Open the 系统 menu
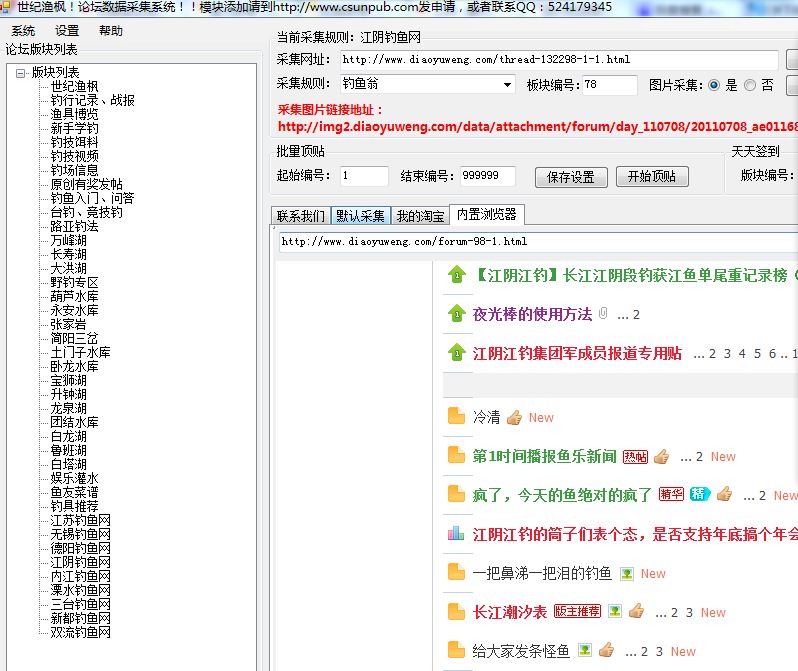Screen dimensions: 798x671 coord(23,31)
